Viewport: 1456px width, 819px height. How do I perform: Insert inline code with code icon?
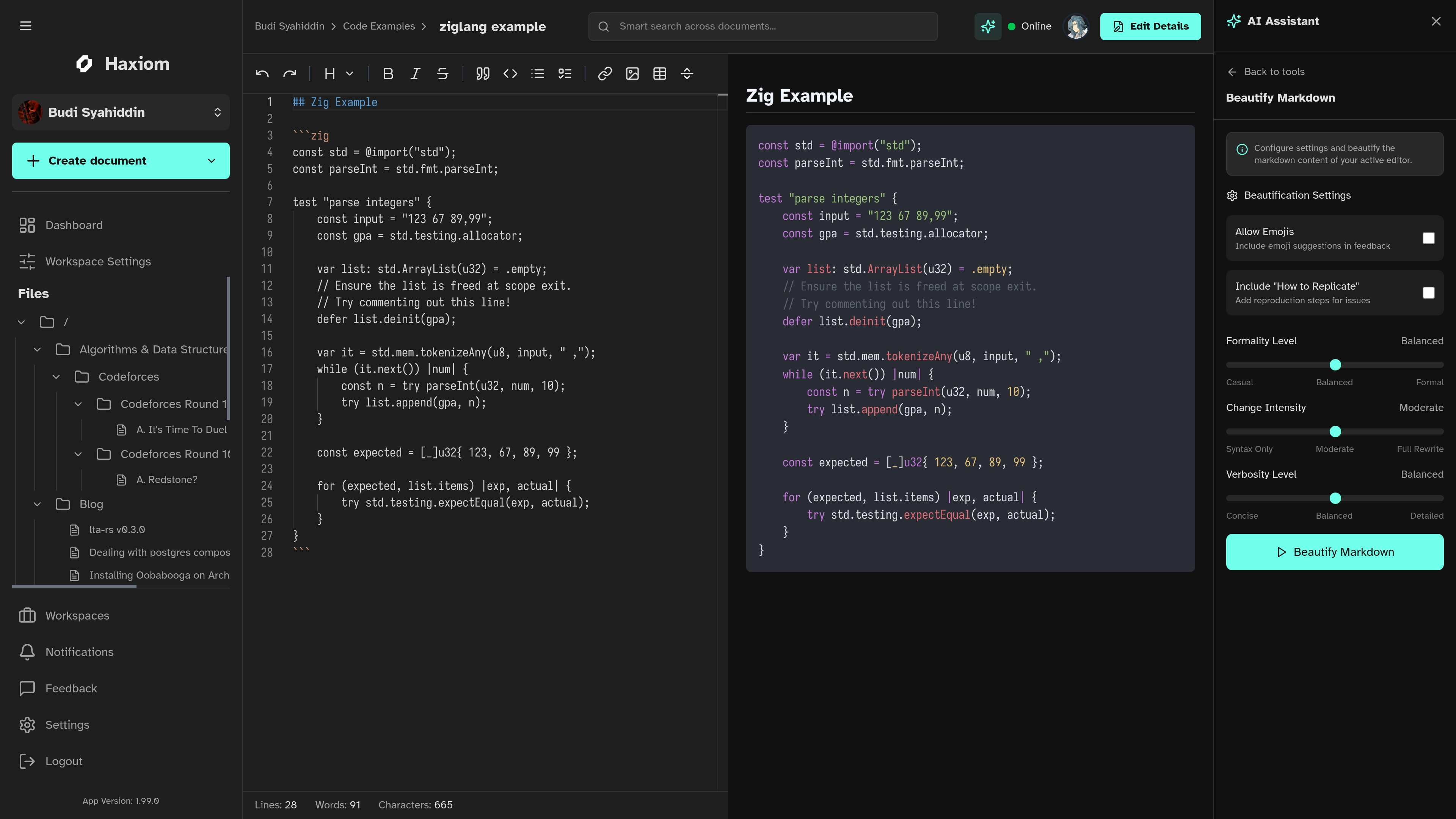(x=510, y=74)
